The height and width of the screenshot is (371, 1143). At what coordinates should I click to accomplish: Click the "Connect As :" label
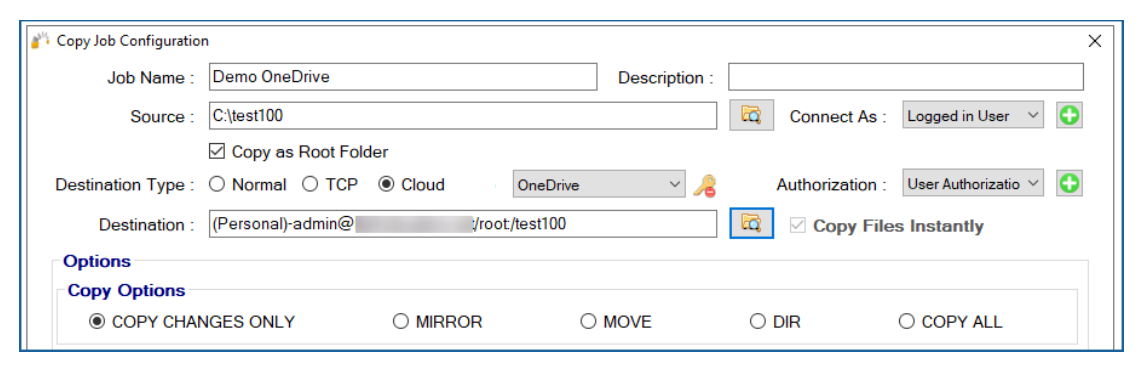click(838, 117)
